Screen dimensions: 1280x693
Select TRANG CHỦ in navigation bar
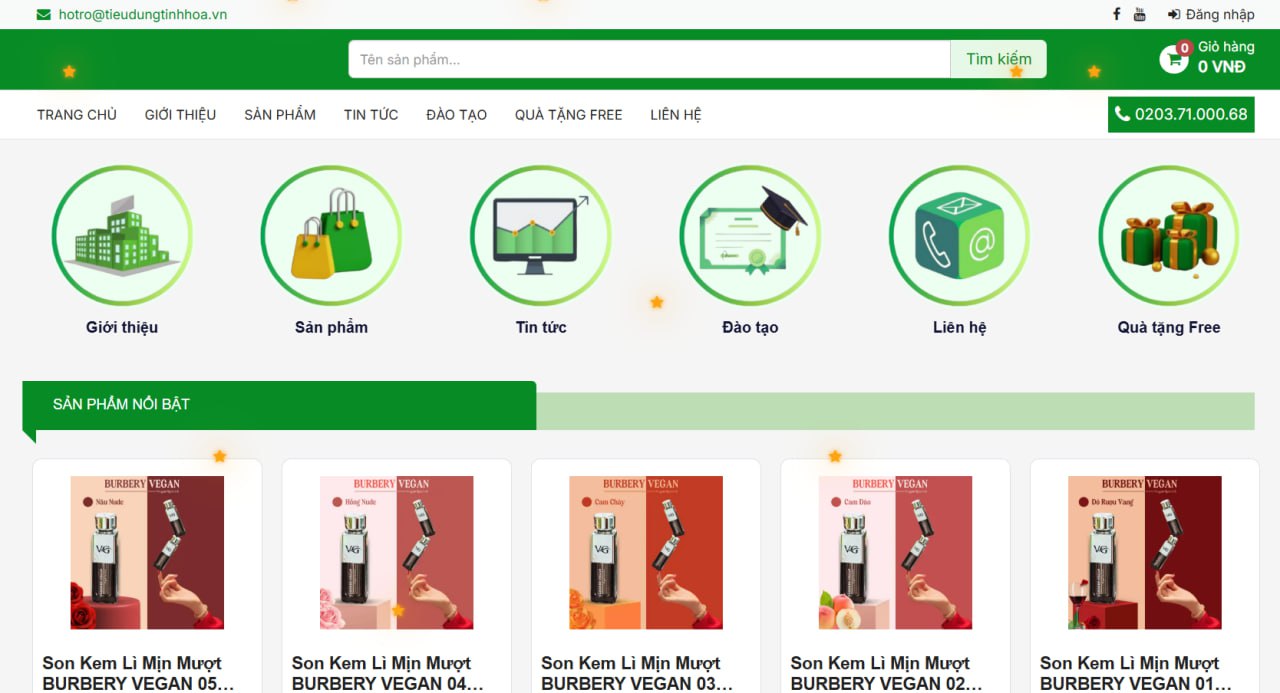[77, 114]
